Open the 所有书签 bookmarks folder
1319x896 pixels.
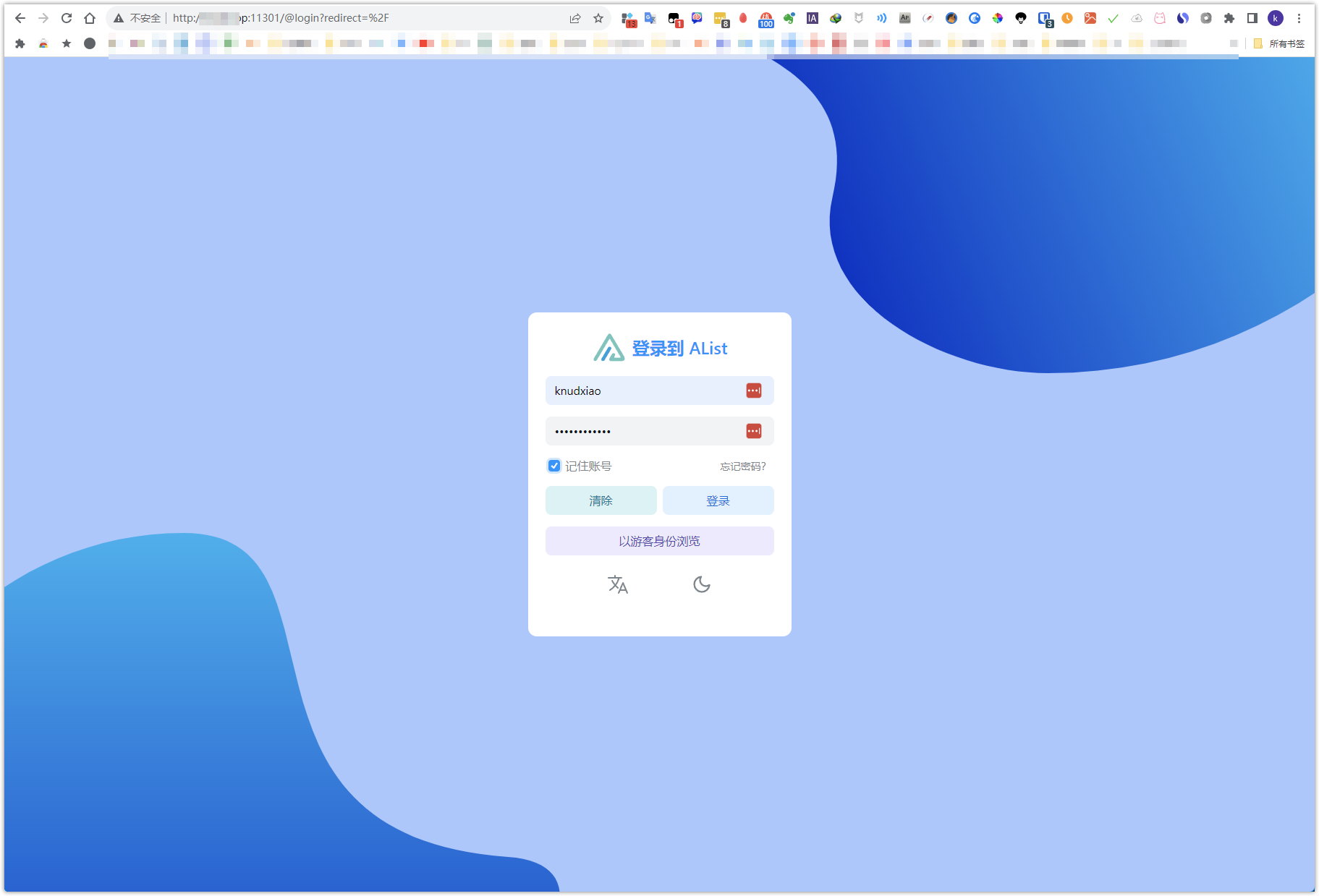(x=1278, y=43)
